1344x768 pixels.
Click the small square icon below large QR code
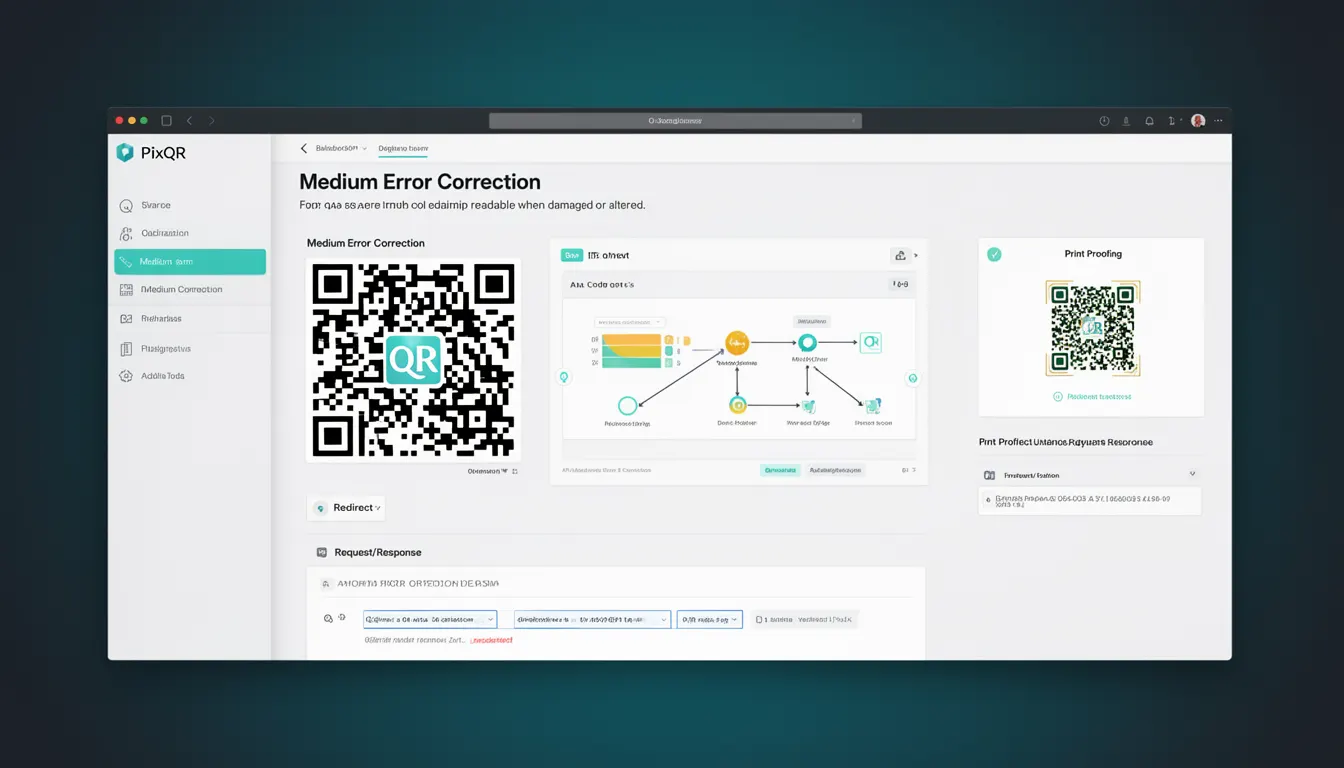(515, 470)
